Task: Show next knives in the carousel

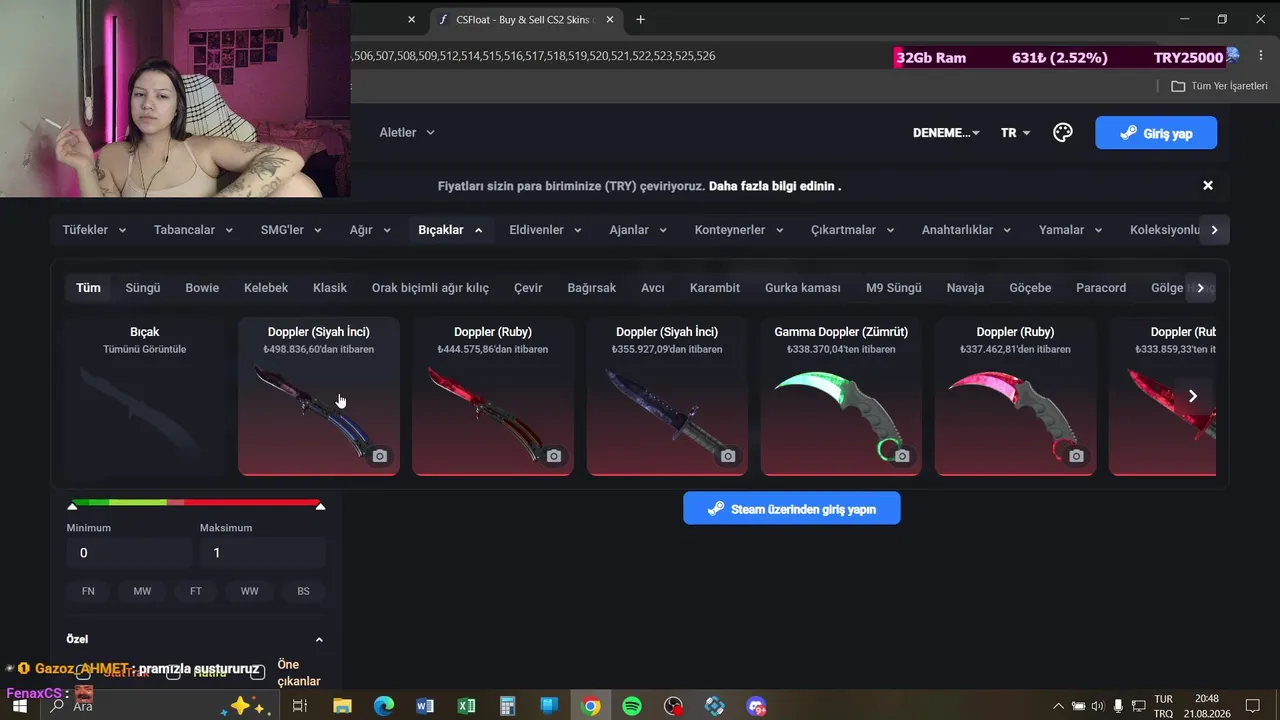Action: pyautogui.click(x=1193, y=396)
